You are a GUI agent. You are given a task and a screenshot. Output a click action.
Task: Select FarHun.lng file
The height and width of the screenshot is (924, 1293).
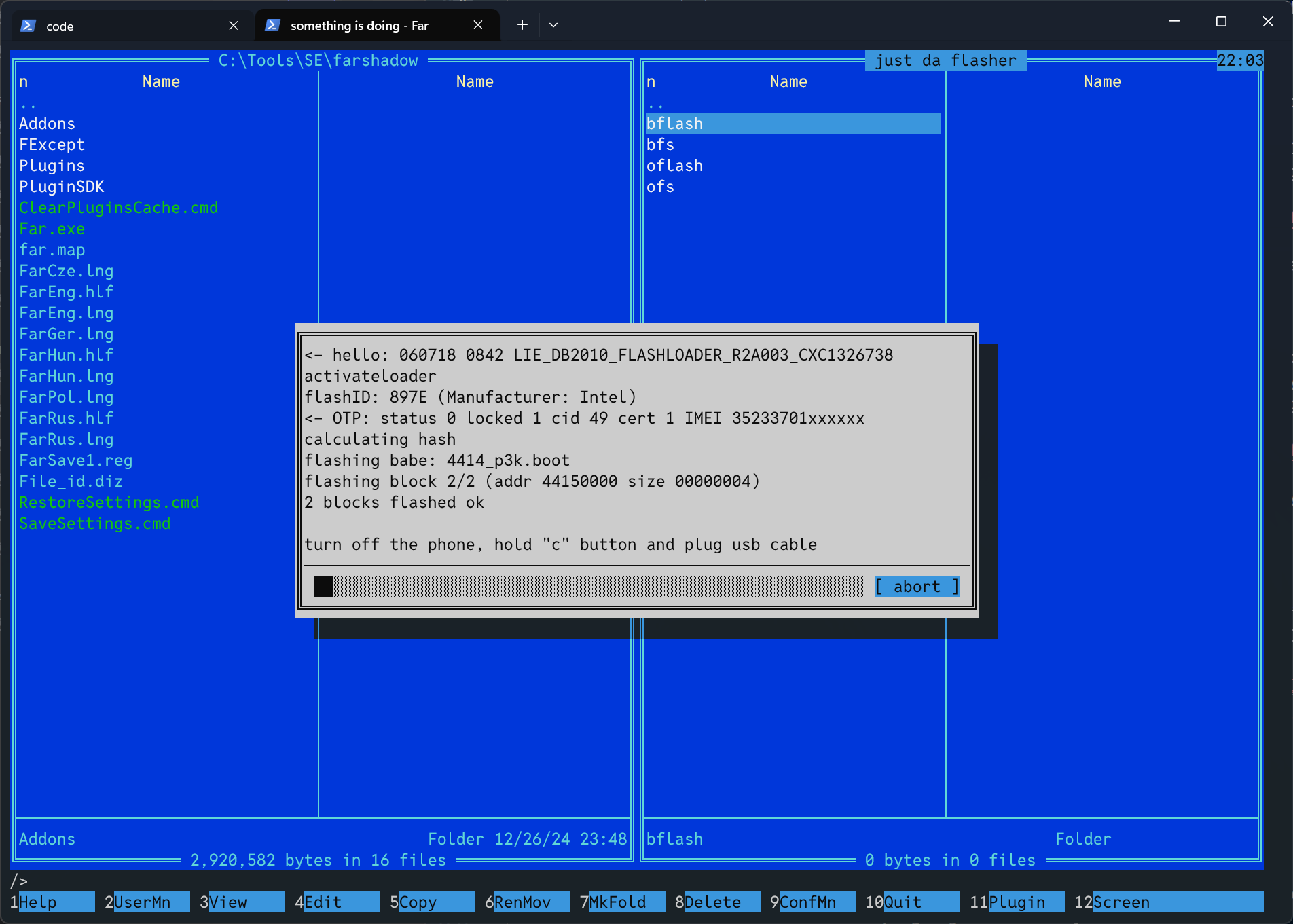(66, 376)
